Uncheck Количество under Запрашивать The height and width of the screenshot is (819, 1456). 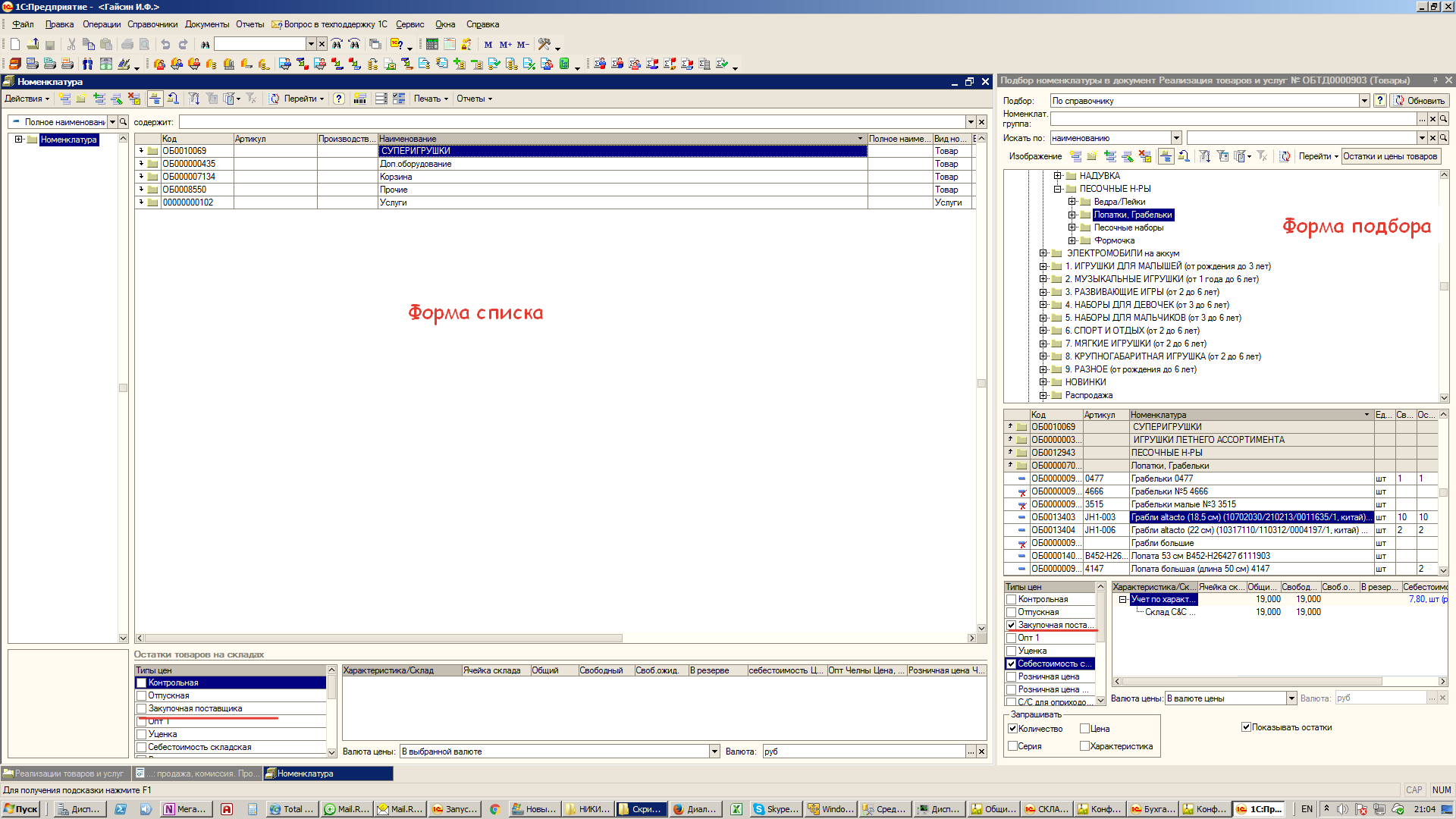1012,728
